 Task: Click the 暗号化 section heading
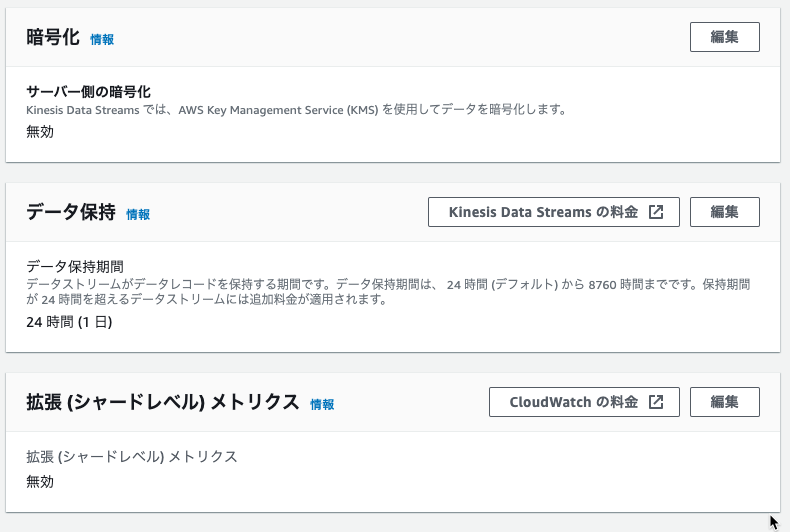53,37
